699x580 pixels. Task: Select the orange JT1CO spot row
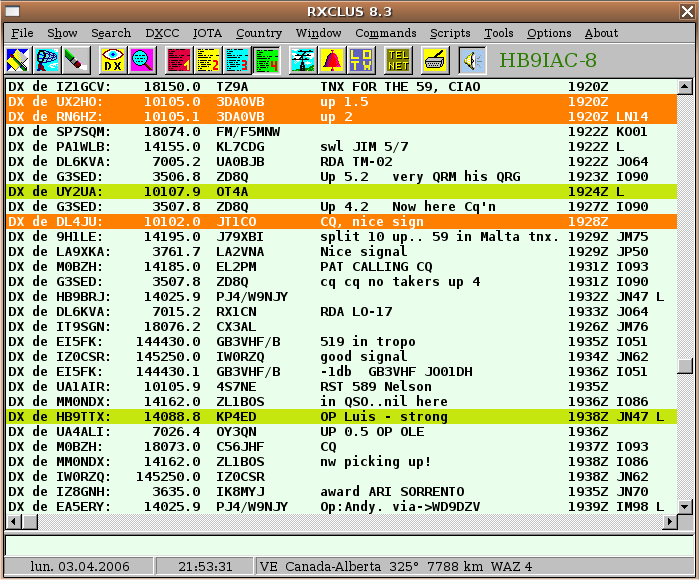(x=341, y=222)
